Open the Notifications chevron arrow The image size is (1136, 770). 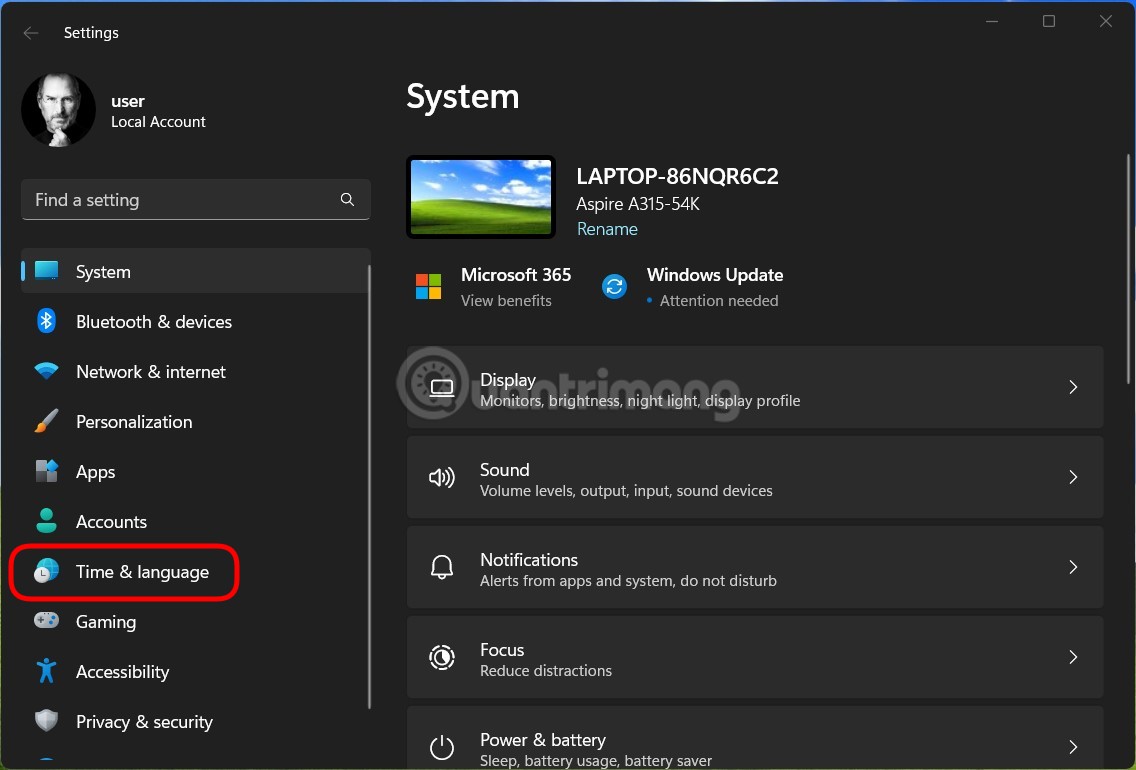1073,566
